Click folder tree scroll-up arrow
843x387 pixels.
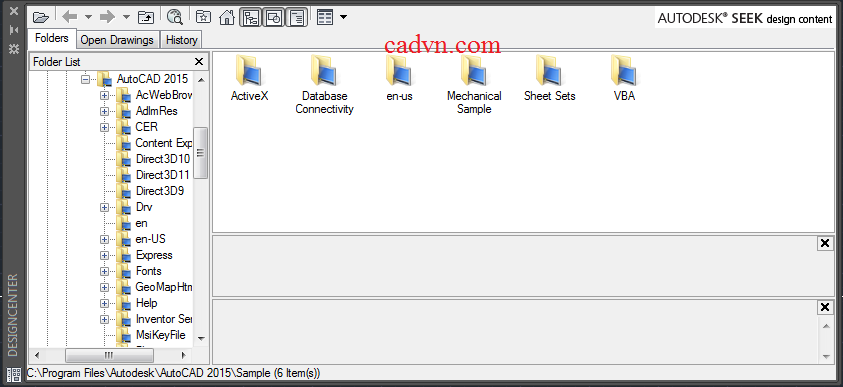(x=201, y=80)
